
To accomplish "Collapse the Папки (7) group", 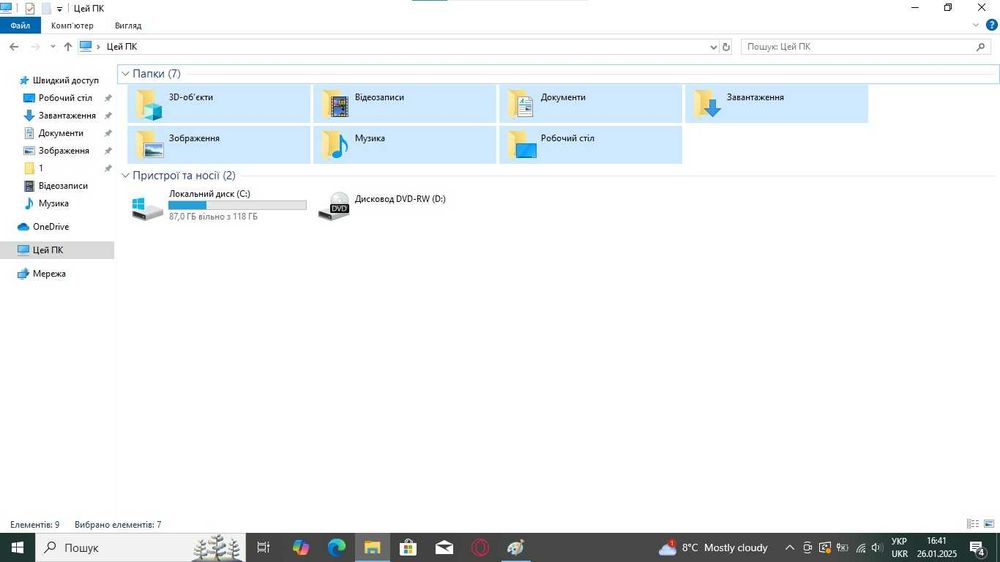I will (x=126, y=74).
